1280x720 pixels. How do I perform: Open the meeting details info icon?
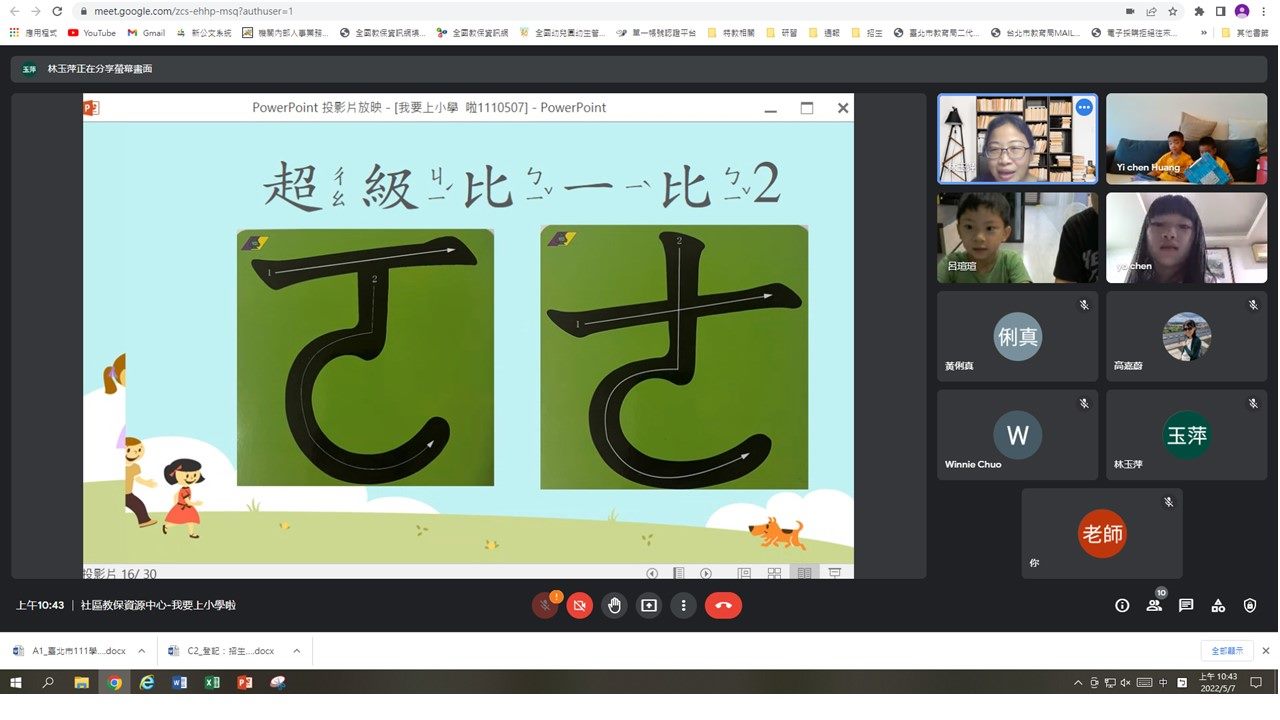[x=1122, y=605]
